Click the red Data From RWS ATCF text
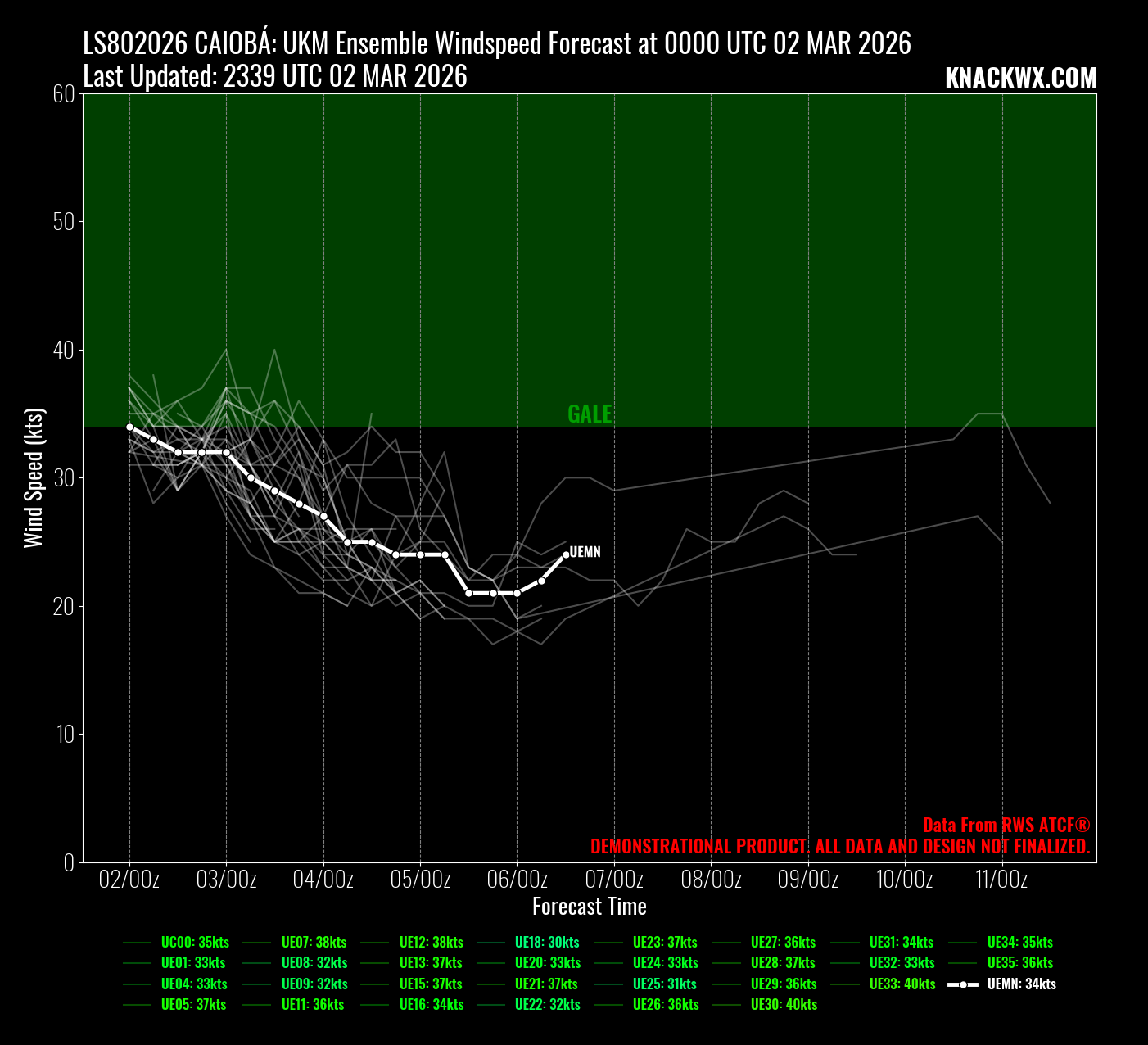Screen dimensions: 1148x1045 pos(1006,825)
